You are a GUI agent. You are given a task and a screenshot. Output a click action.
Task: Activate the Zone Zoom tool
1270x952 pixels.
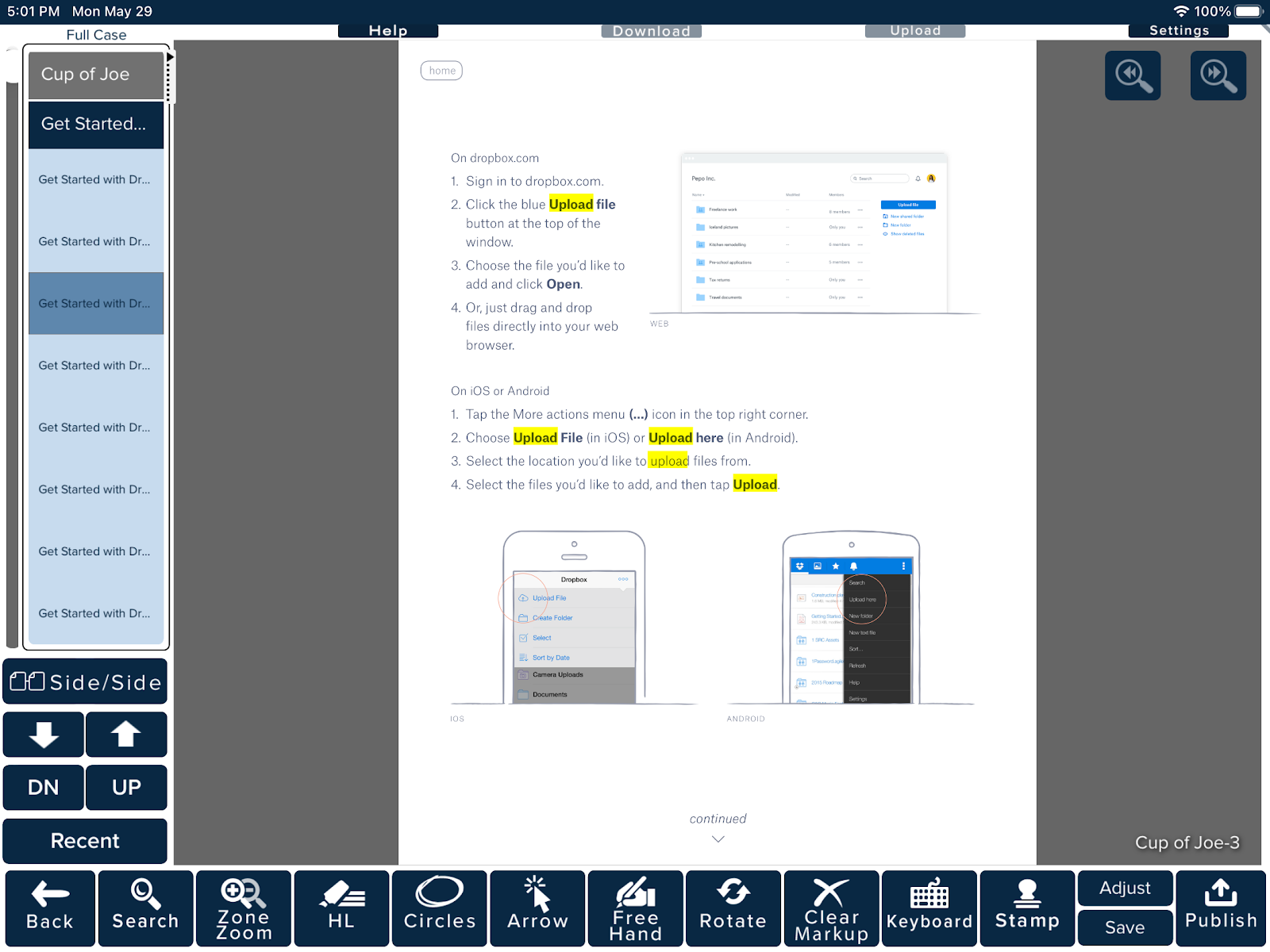click(x=243, y=908)
